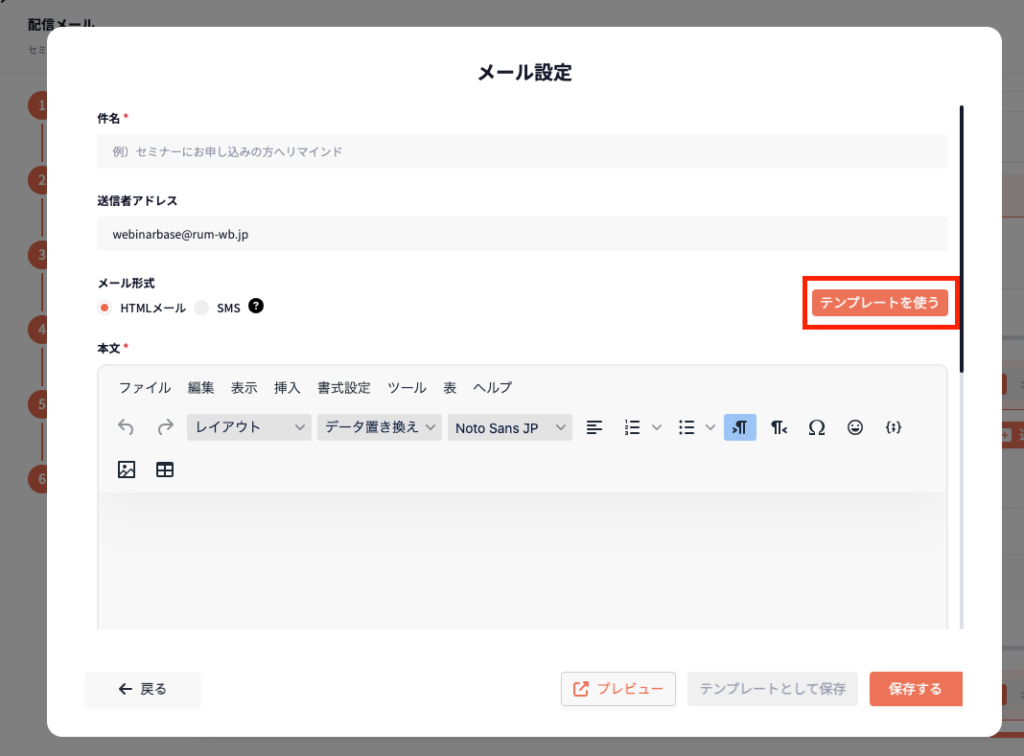
Task: Expand the データ置き換え dropdown
Action: coord(379,427)
